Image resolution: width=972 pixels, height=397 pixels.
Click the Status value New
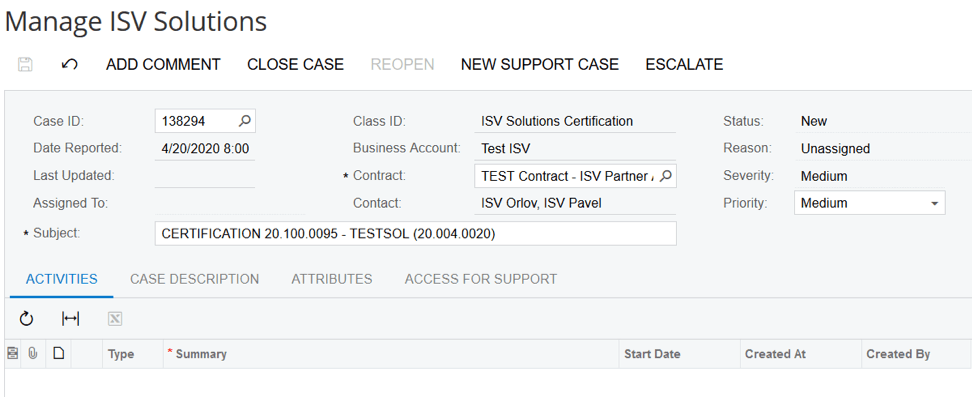(x=813, y=121)
